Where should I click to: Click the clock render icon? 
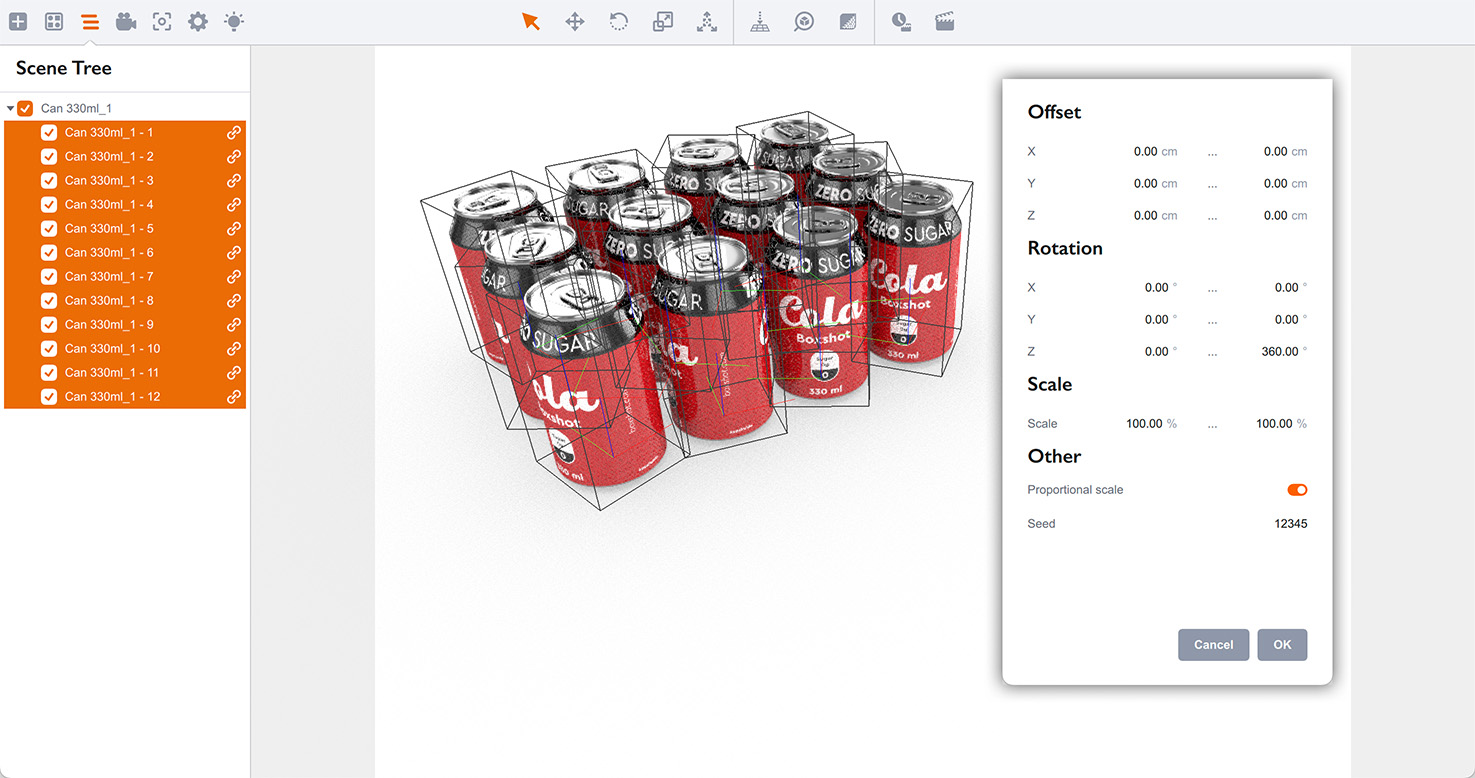pos(901,21)
